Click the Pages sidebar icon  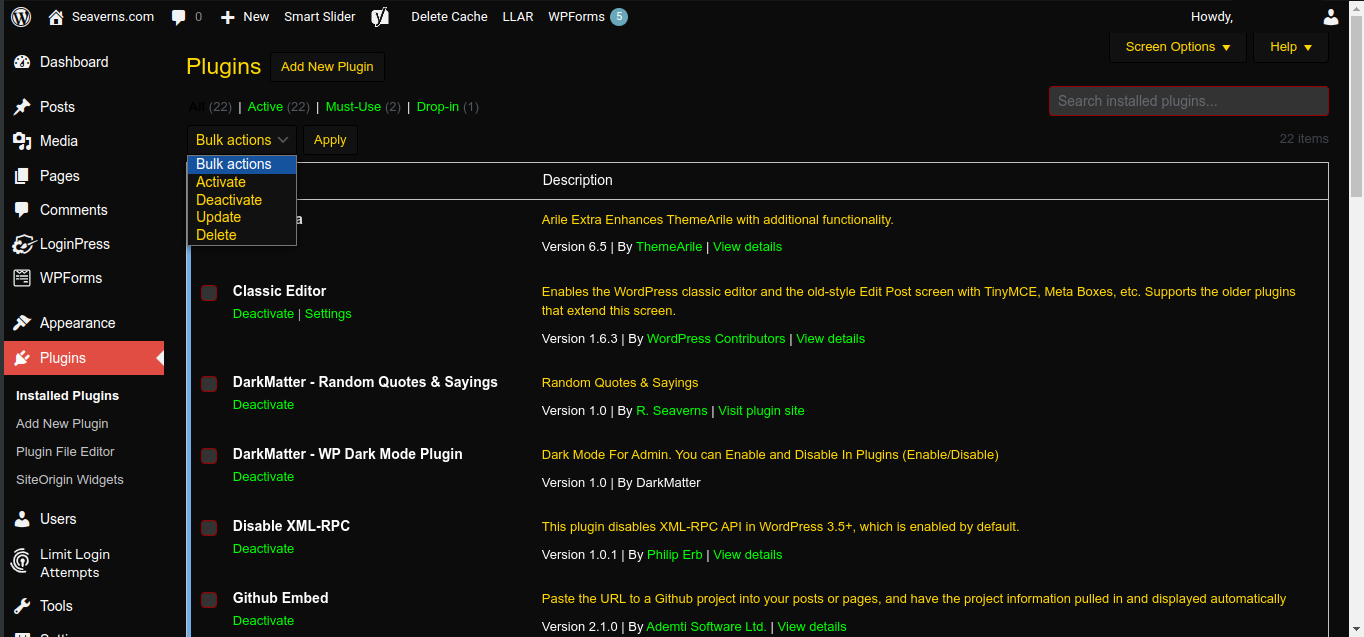pyautogui.click(x=22, y=176)
